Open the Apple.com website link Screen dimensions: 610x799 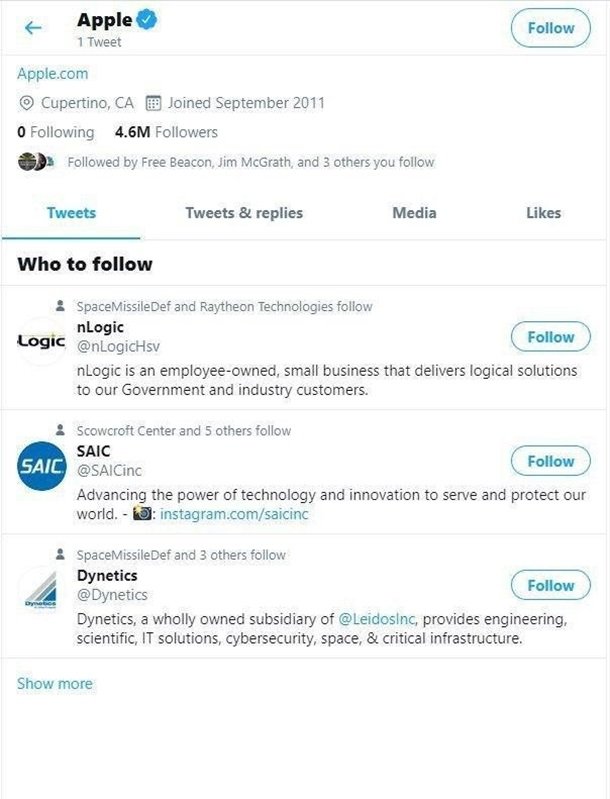click(x=53, y=74)
